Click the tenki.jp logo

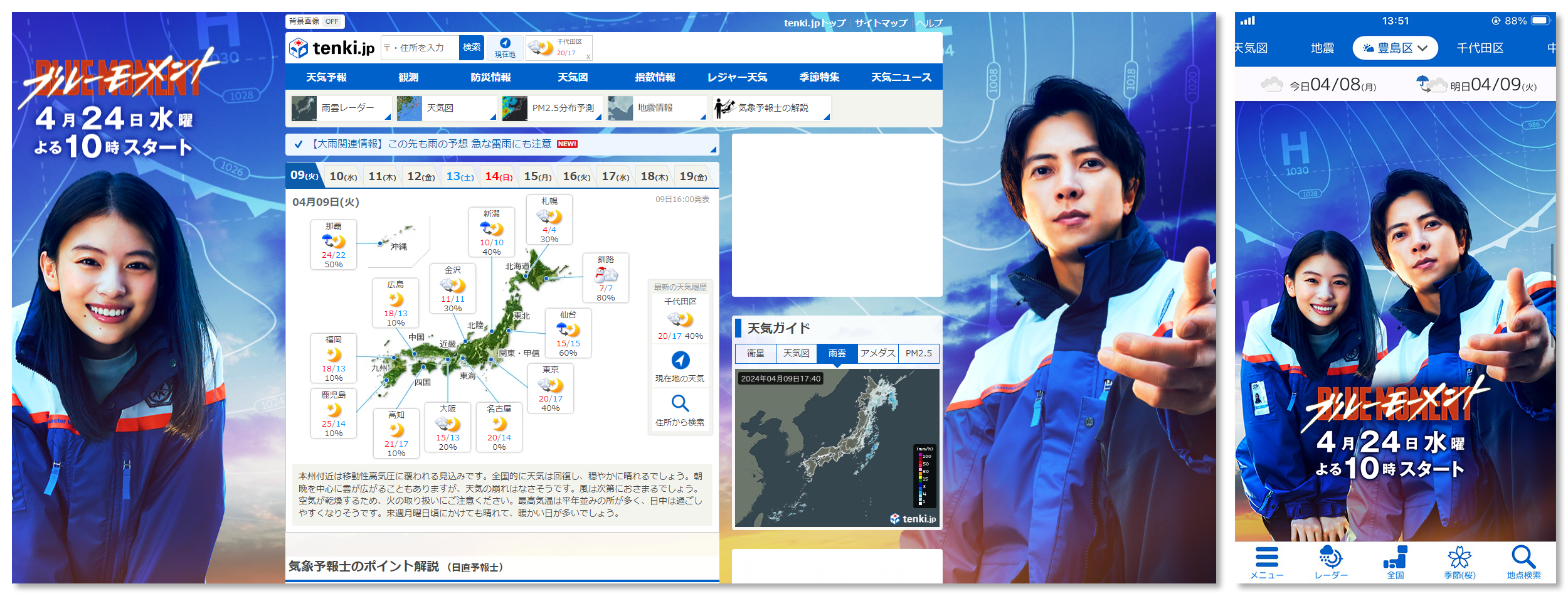(332, 48)
